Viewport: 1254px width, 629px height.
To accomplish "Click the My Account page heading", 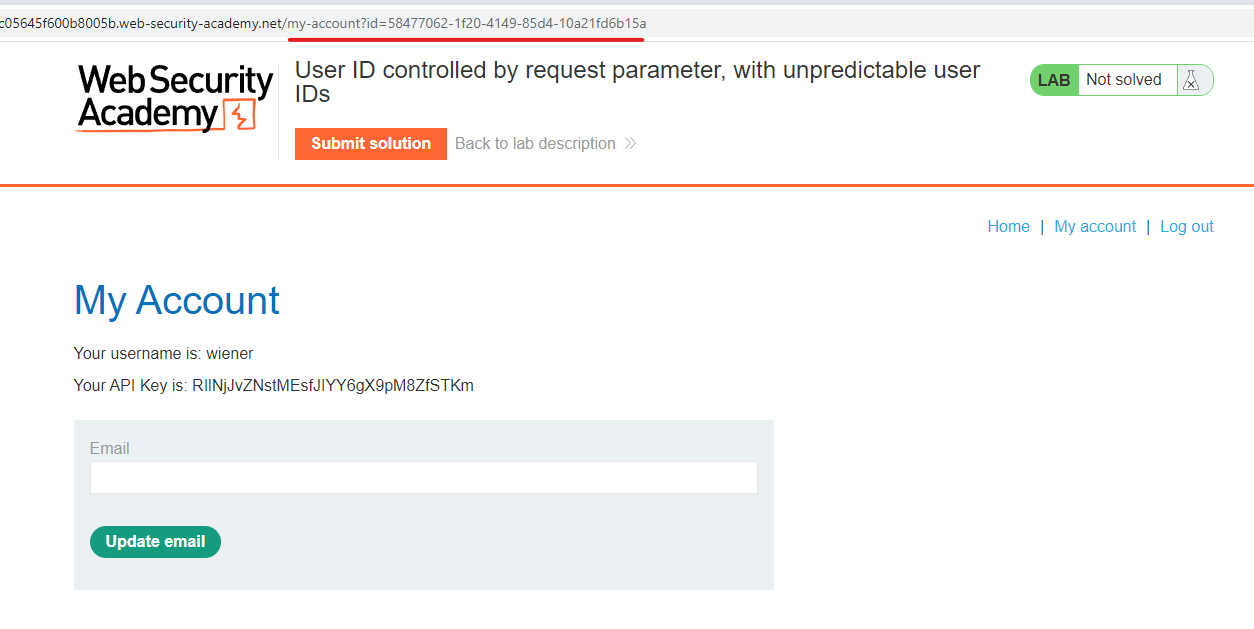I will pos(177,300).
